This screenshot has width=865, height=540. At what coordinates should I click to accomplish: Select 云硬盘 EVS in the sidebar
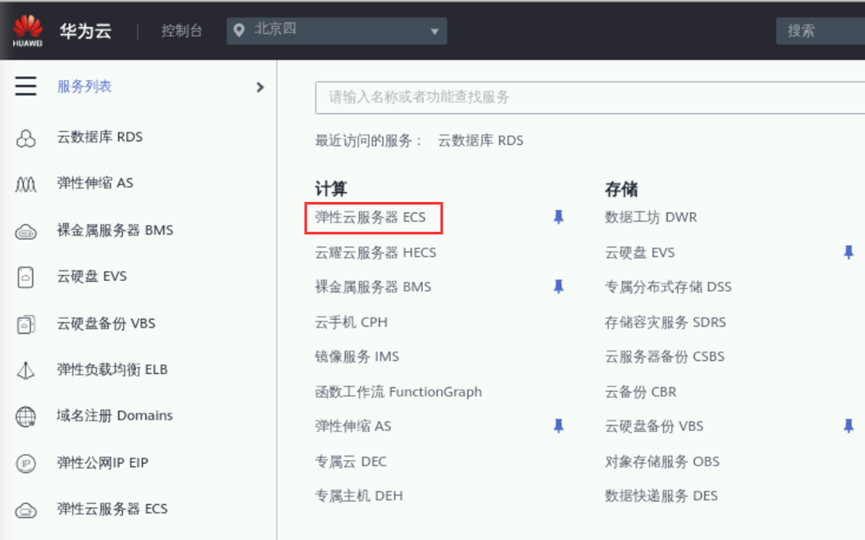coord(92,276)
